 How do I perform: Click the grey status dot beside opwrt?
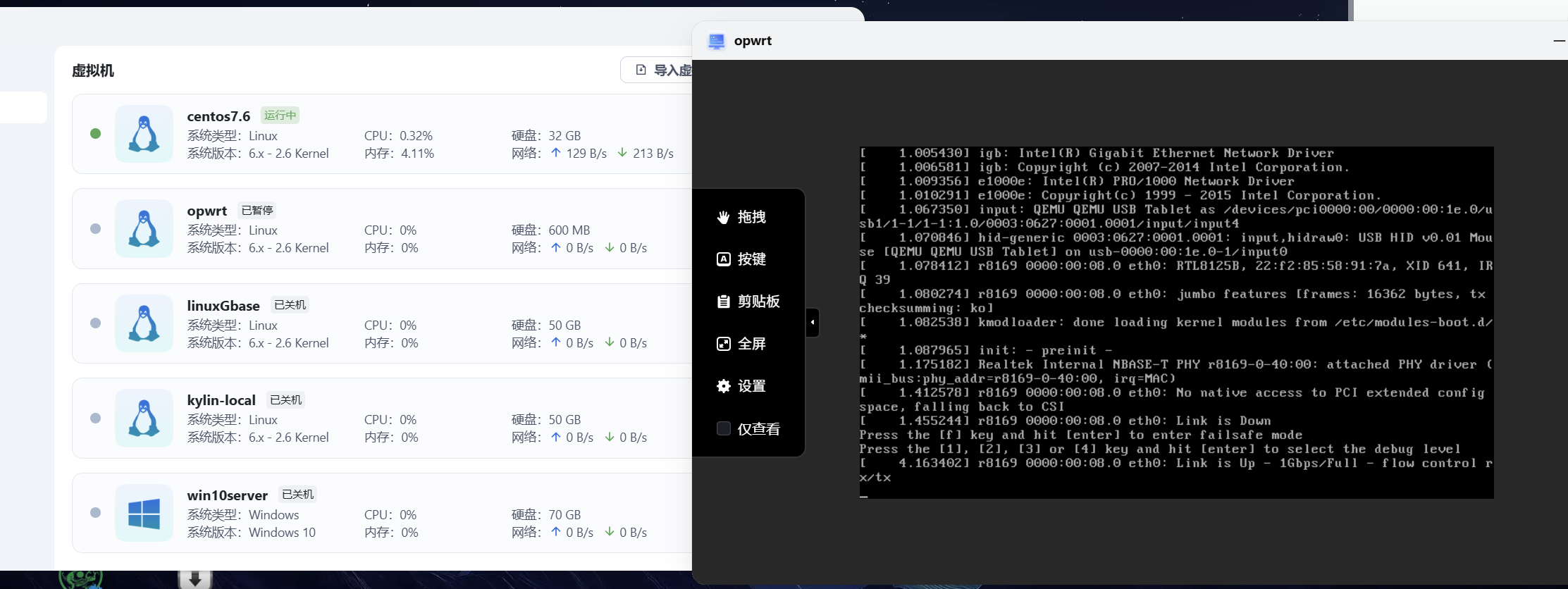coord(96,228)
